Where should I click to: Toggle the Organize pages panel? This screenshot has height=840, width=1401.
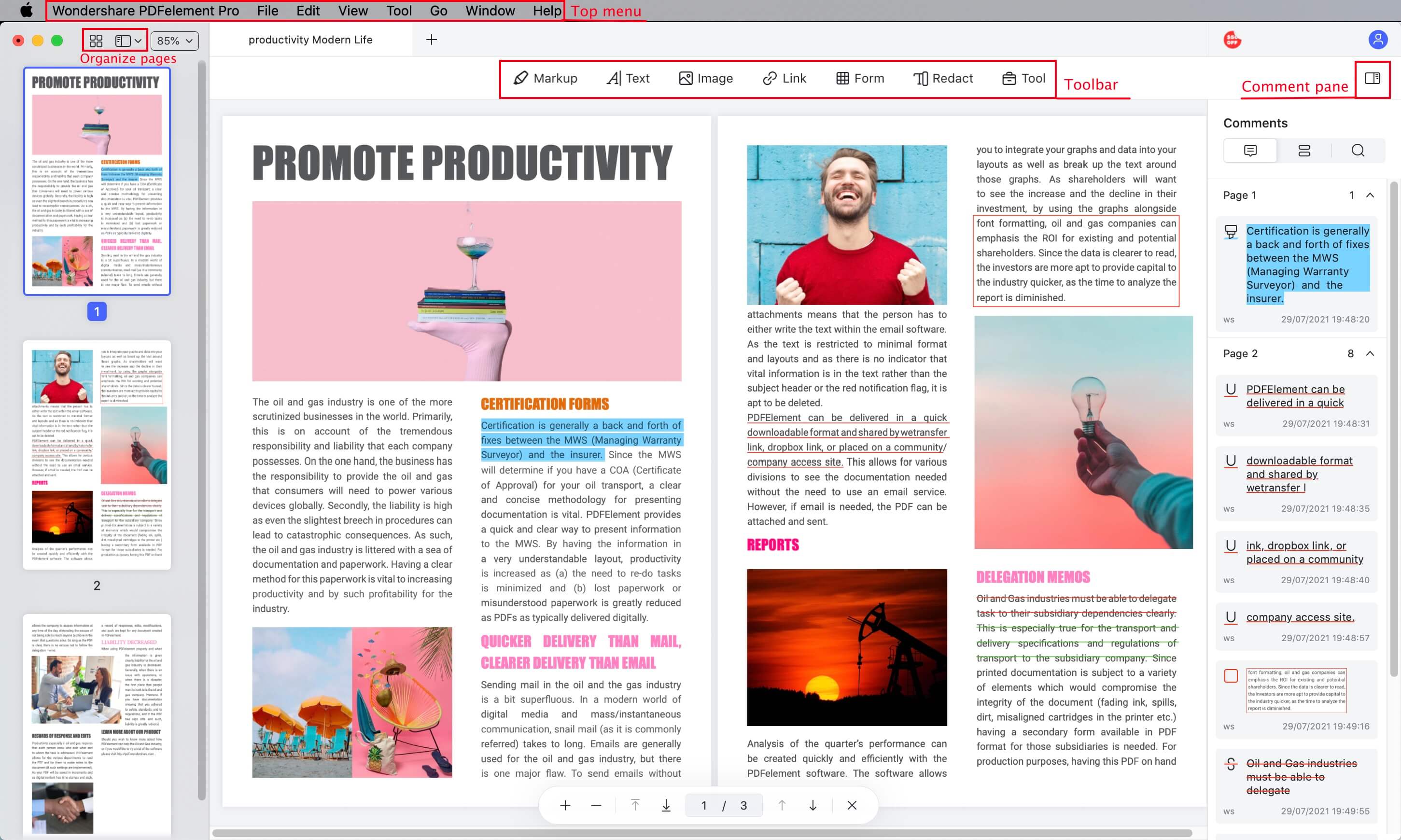pos(97,40)
